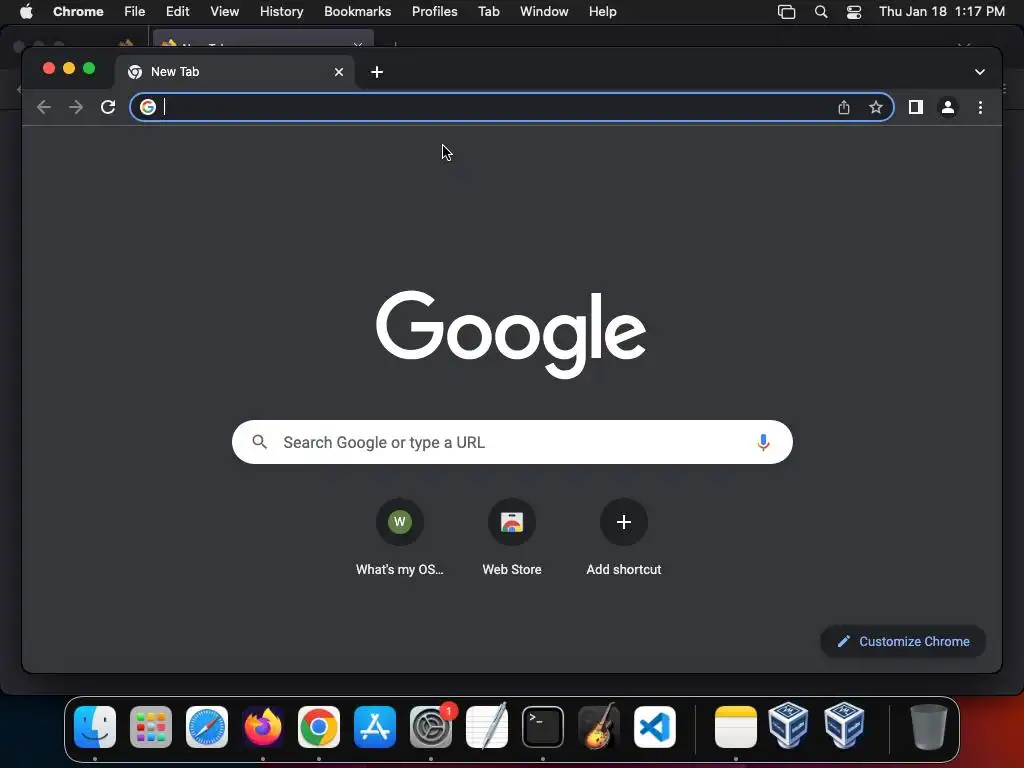Start voice search with microphone icon
Screen dimensions: 1024x768
click(x=763, y=442)
